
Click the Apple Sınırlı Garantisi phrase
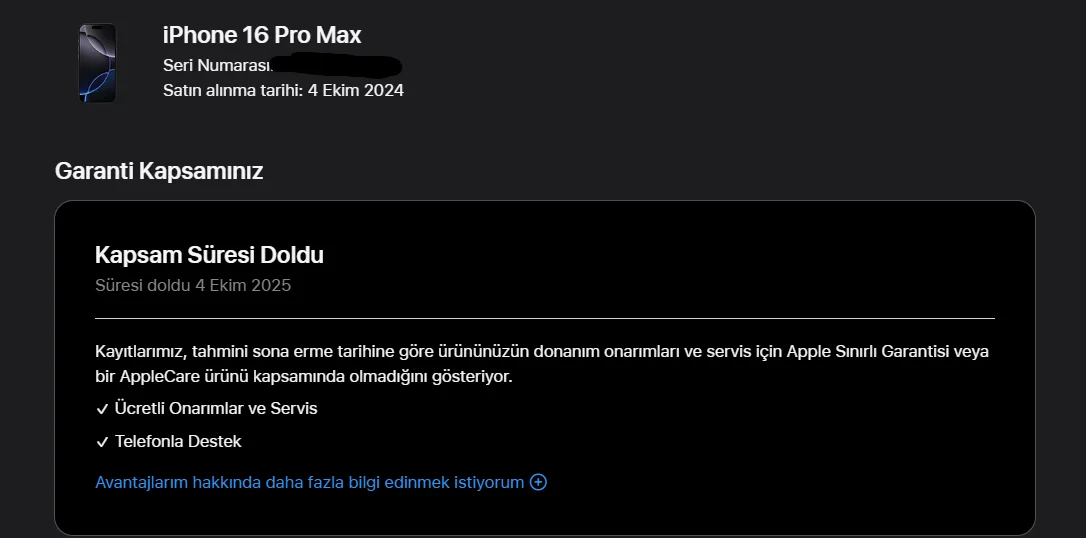pyautogui.click(x=868, y=352)
